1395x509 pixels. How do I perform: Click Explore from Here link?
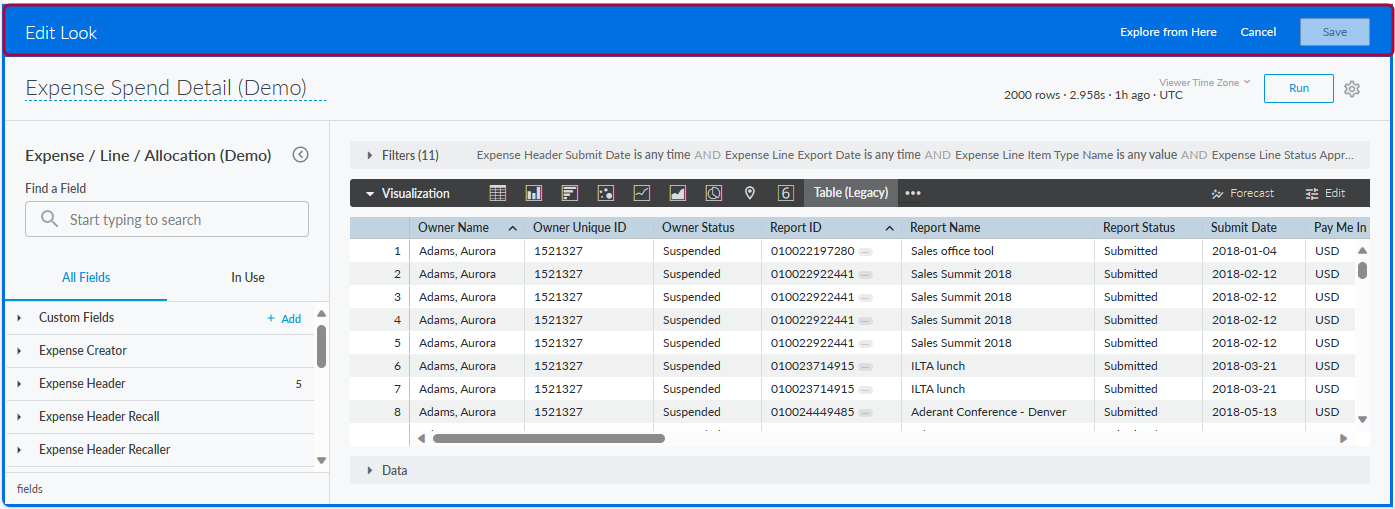pos(1168,32)
